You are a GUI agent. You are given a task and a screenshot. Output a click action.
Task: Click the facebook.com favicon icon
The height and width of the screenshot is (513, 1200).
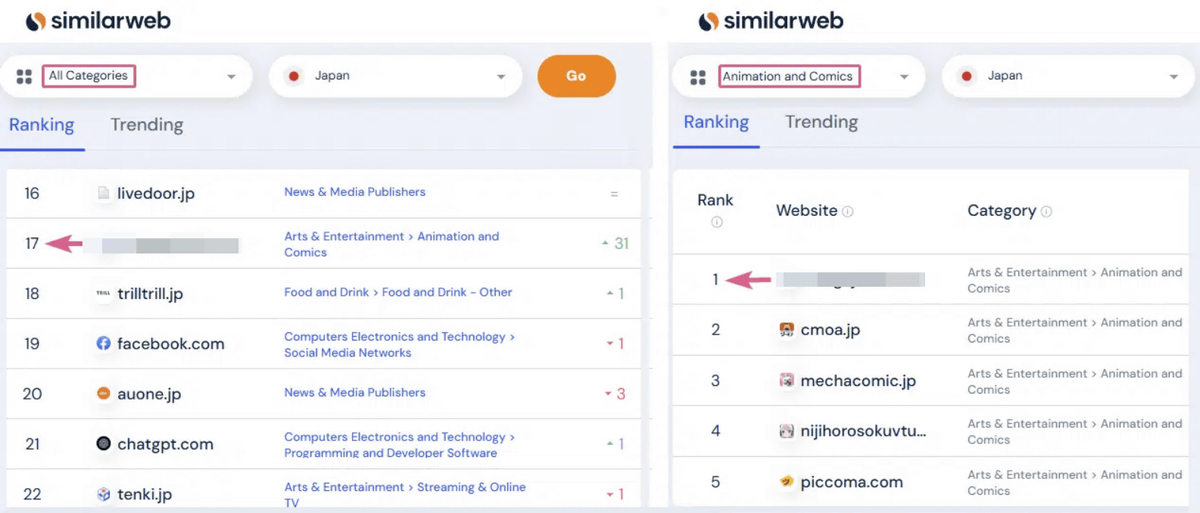coord(103,343)
